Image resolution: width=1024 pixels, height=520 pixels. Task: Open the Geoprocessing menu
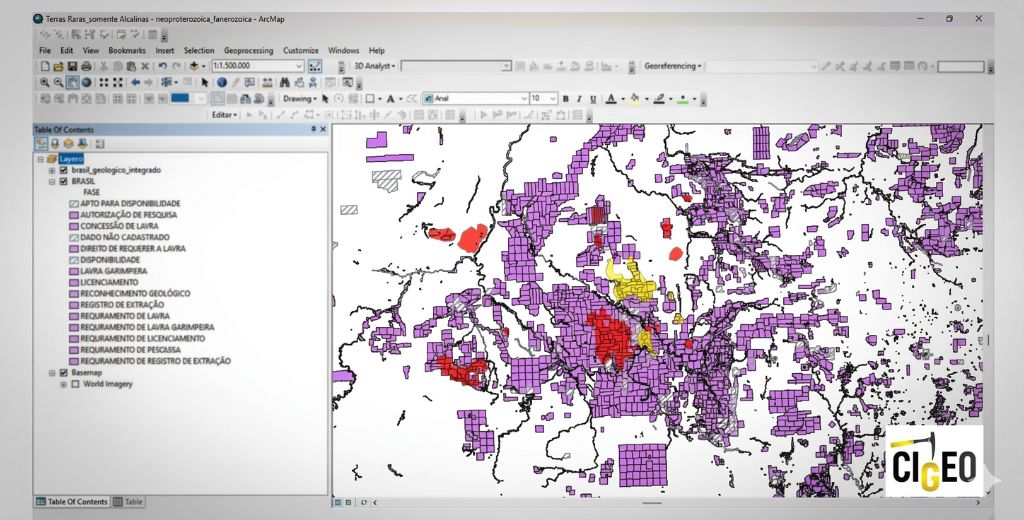[249, 50]
